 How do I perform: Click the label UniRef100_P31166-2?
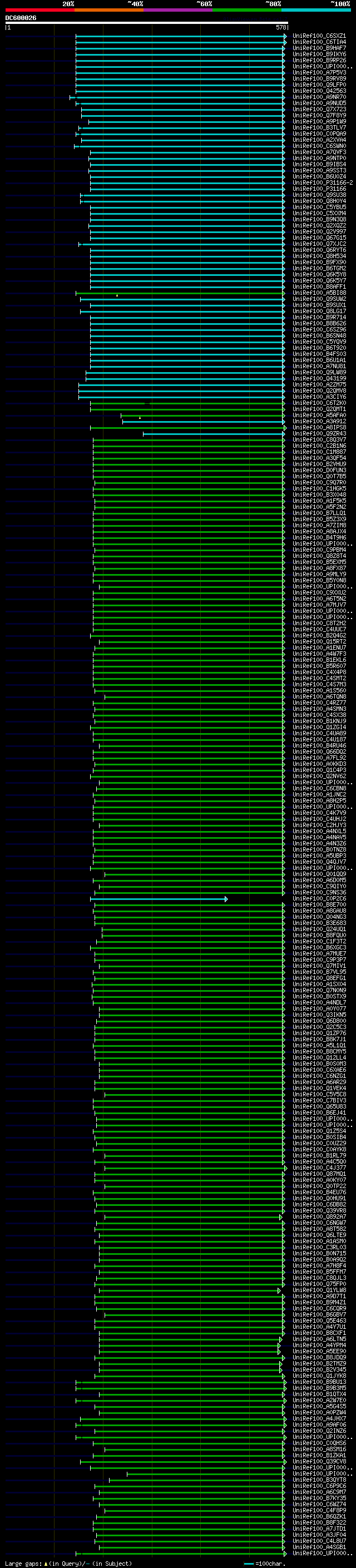pos(323,182)
